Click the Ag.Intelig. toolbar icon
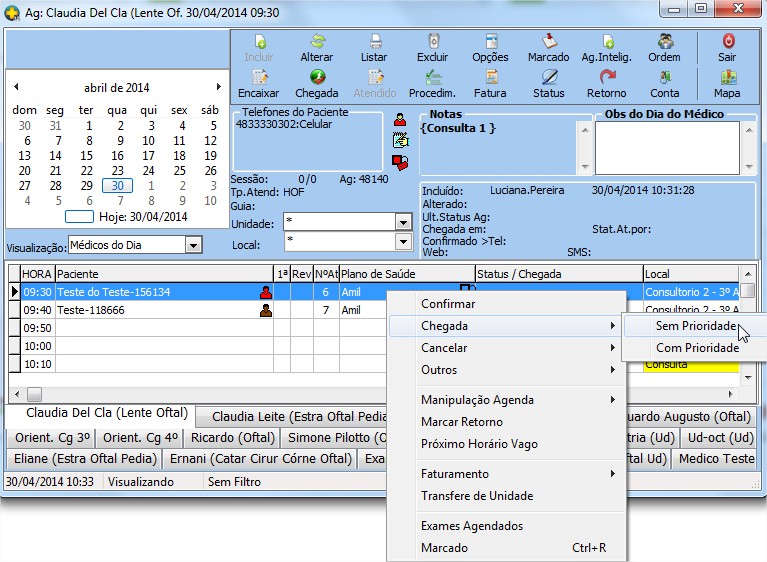The image size is (767, 562). click(606, 43)
